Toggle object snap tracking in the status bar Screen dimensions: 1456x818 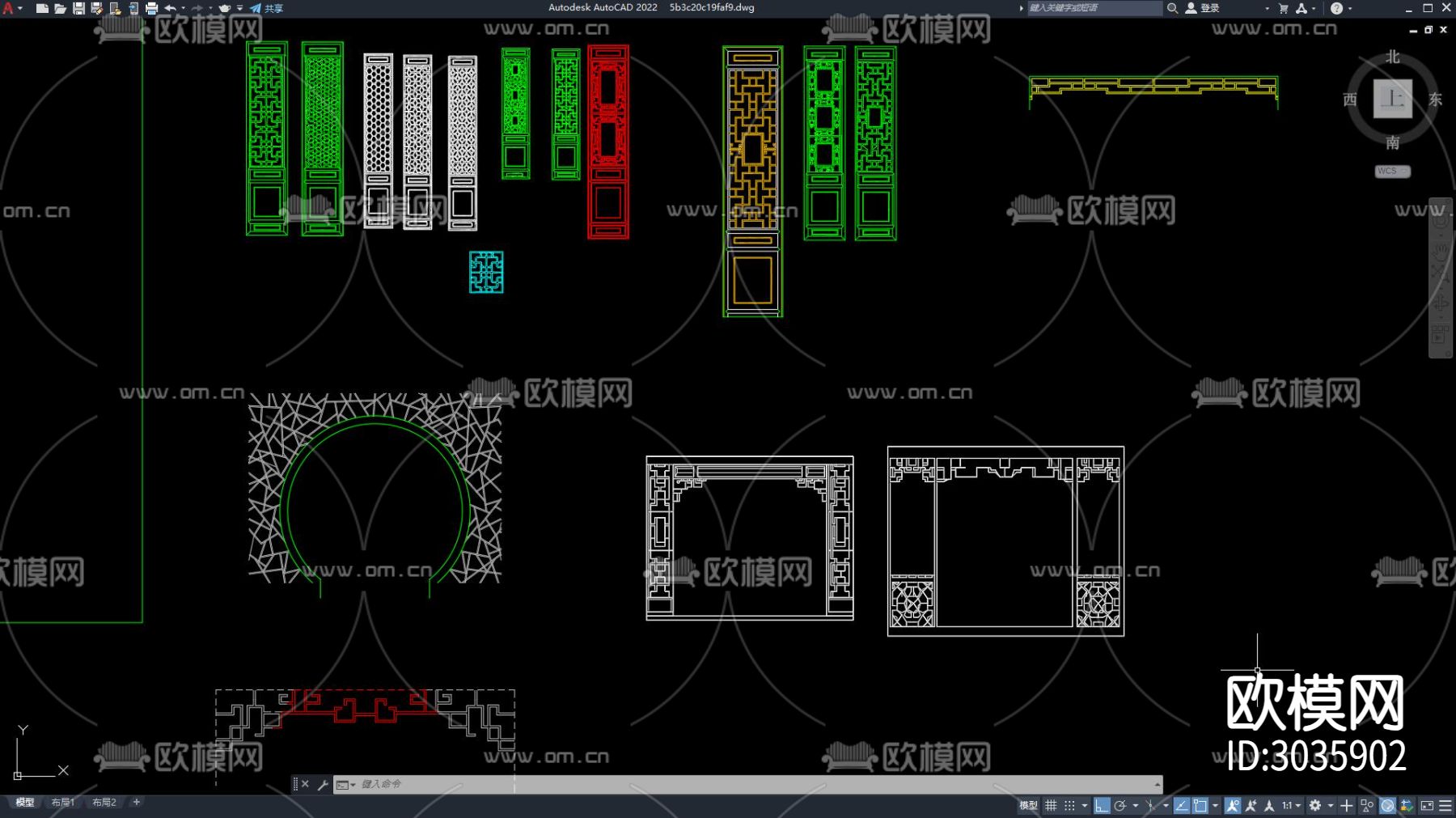[x=1182, y=806]
